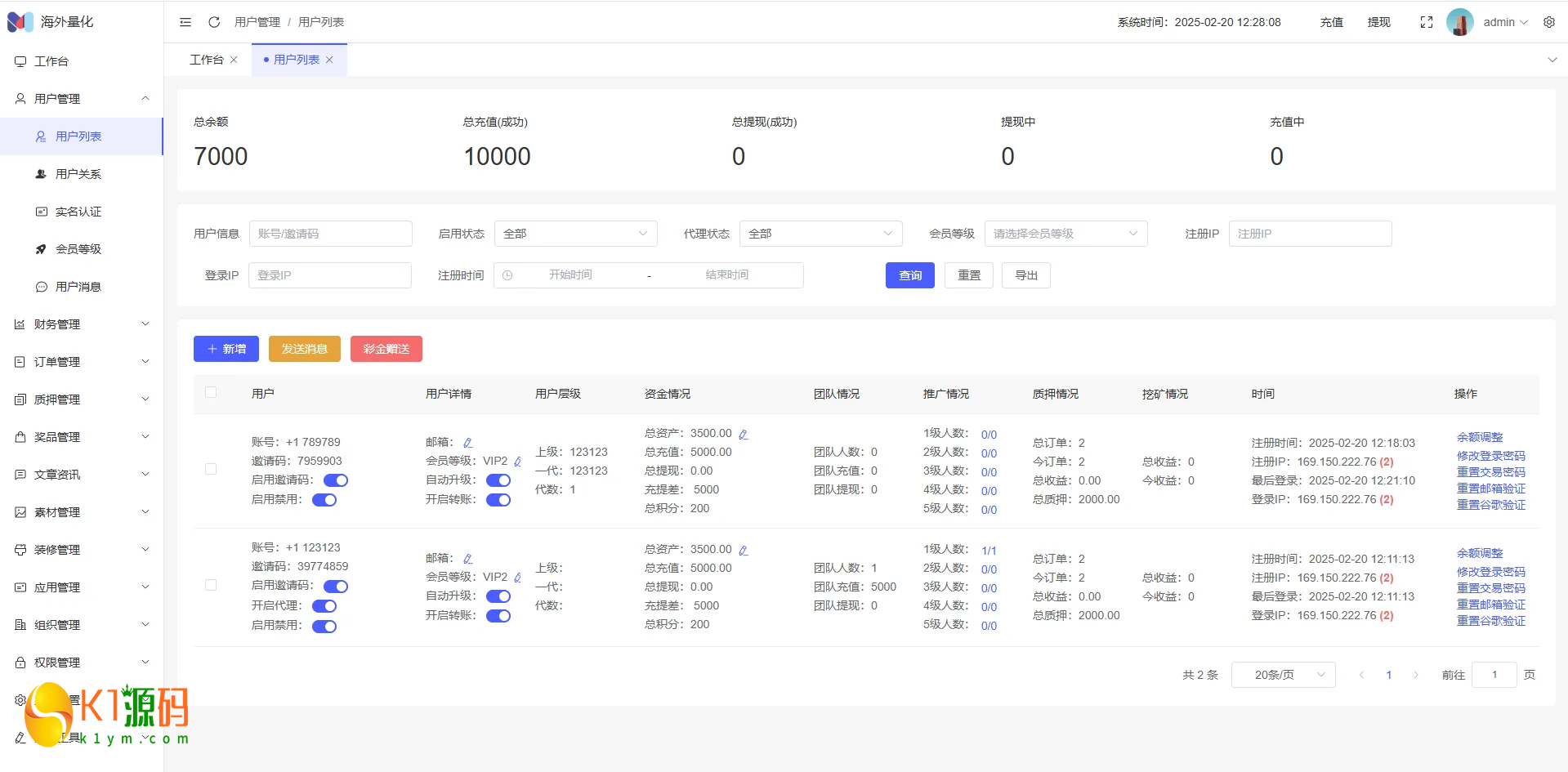This screenshot has height=772, width=1568.
Task: Enter fullscreen mode via expand icon
Action: pyautogui.click(x=1426, y=22)
